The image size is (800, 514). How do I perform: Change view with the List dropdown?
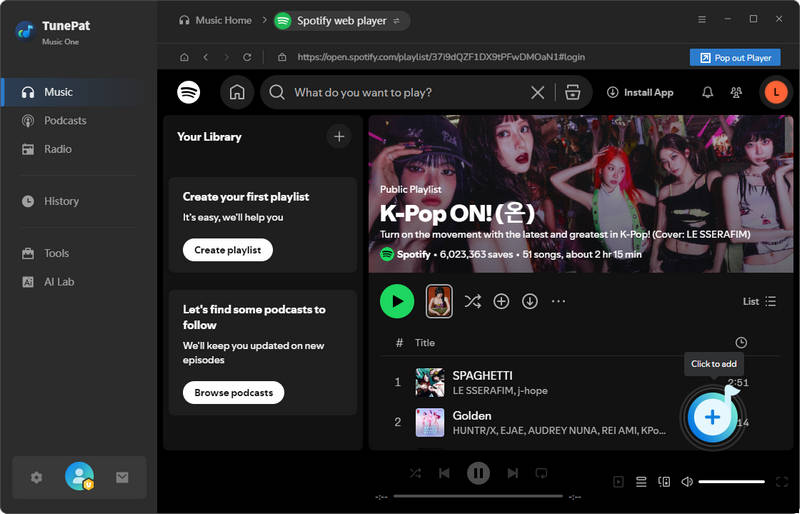tap(759, 302)
